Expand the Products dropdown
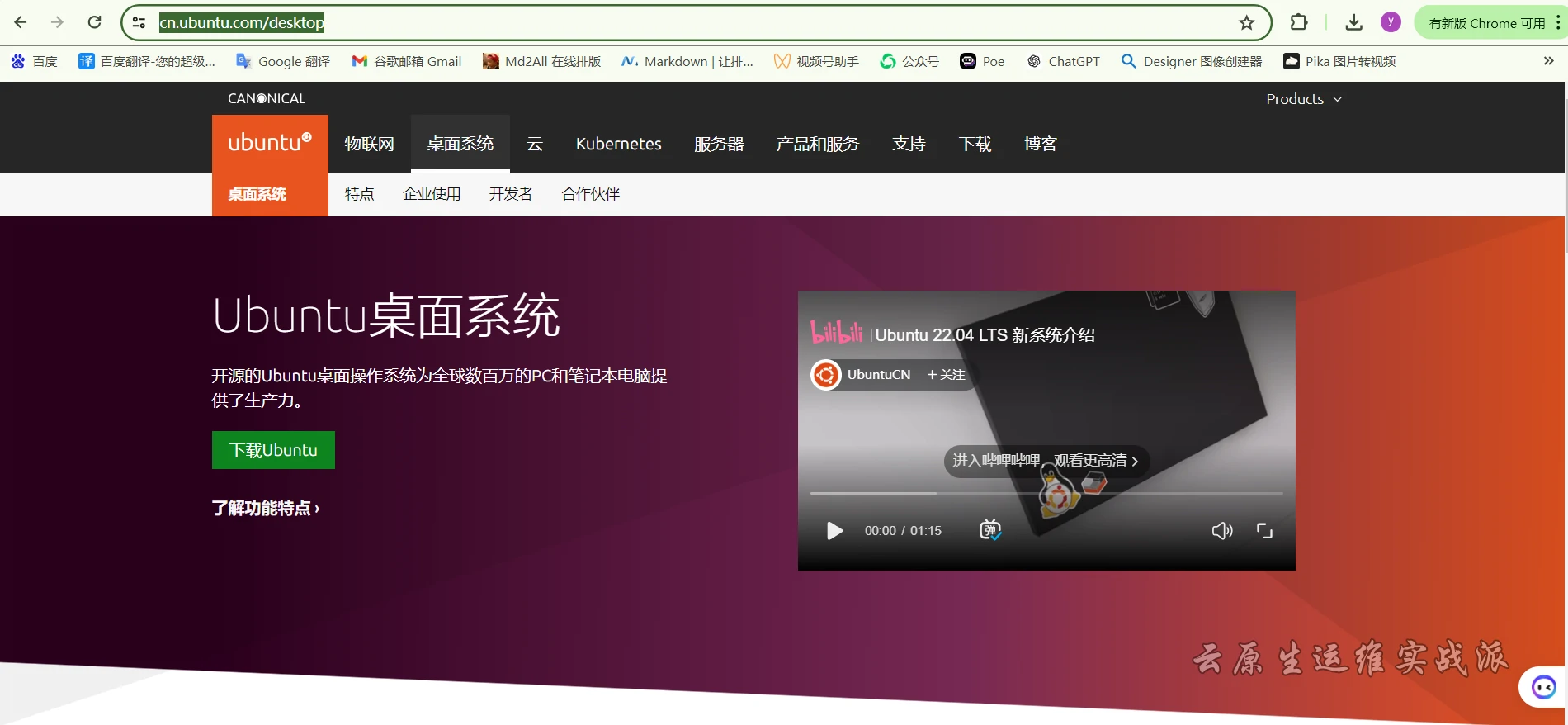Viewport: 1568px width, 725px height. click(x=1304, y=99)
